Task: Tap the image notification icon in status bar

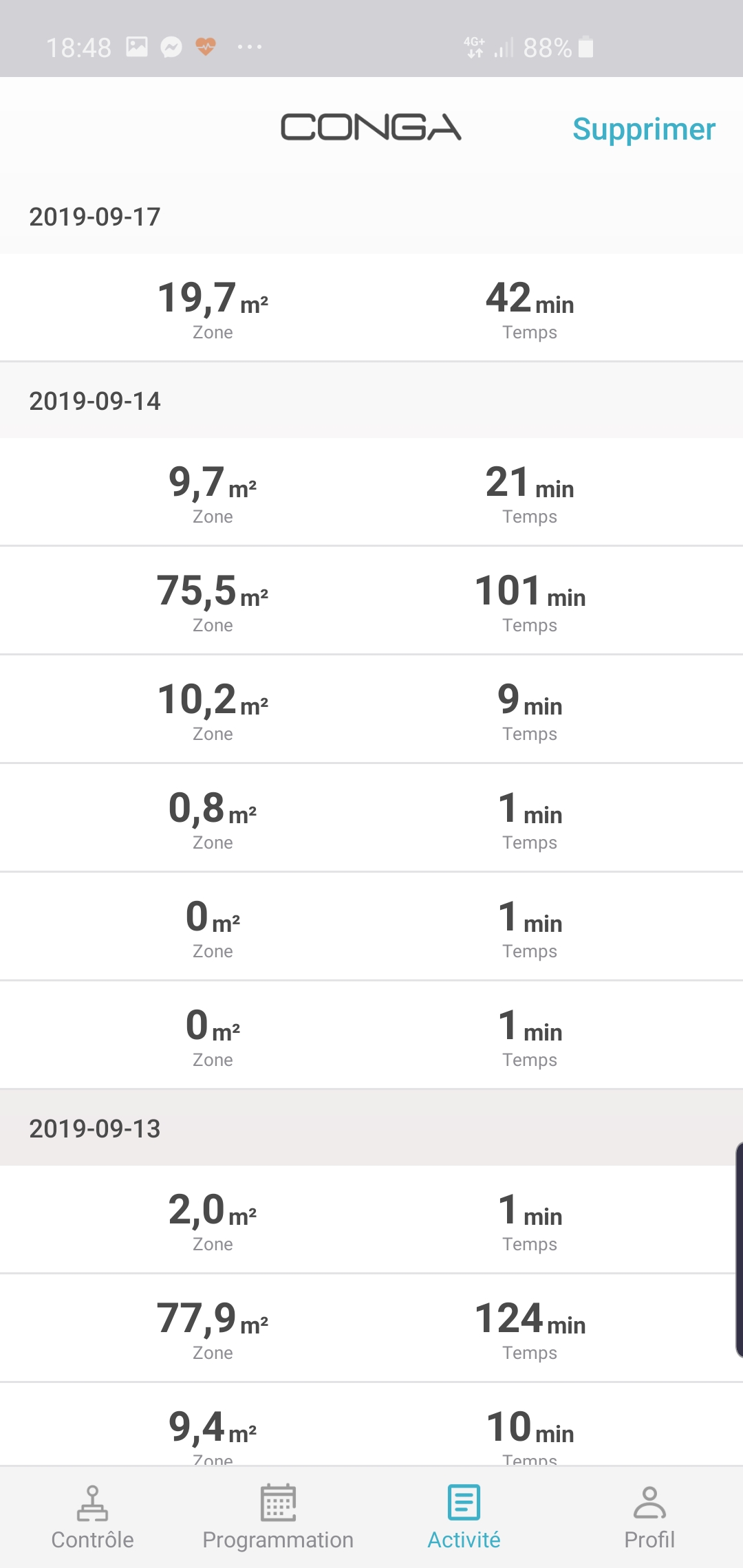Action: tap(137, 47)
